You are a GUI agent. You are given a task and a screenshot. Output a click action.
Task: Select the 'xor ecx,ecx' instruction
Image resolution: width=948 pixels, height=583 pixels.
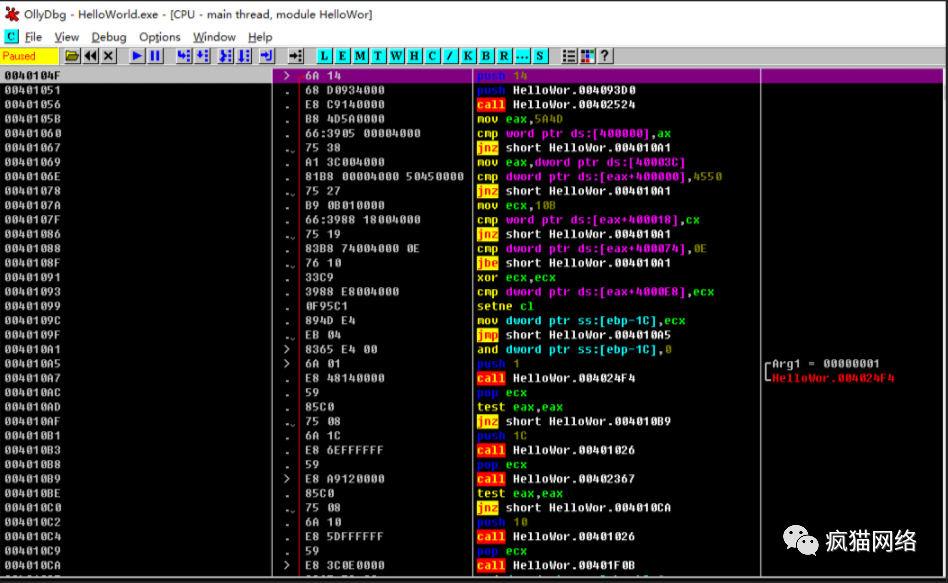pyautogui.click(x=516, y=278)
